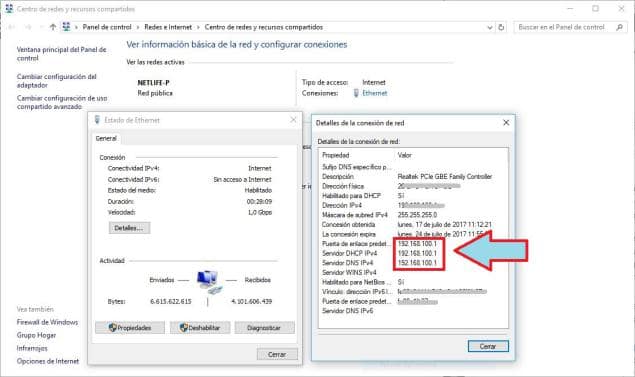Click the 255.255.255.0 subnet mask value
The image size is (635, 377).
(x=417, y=215)
